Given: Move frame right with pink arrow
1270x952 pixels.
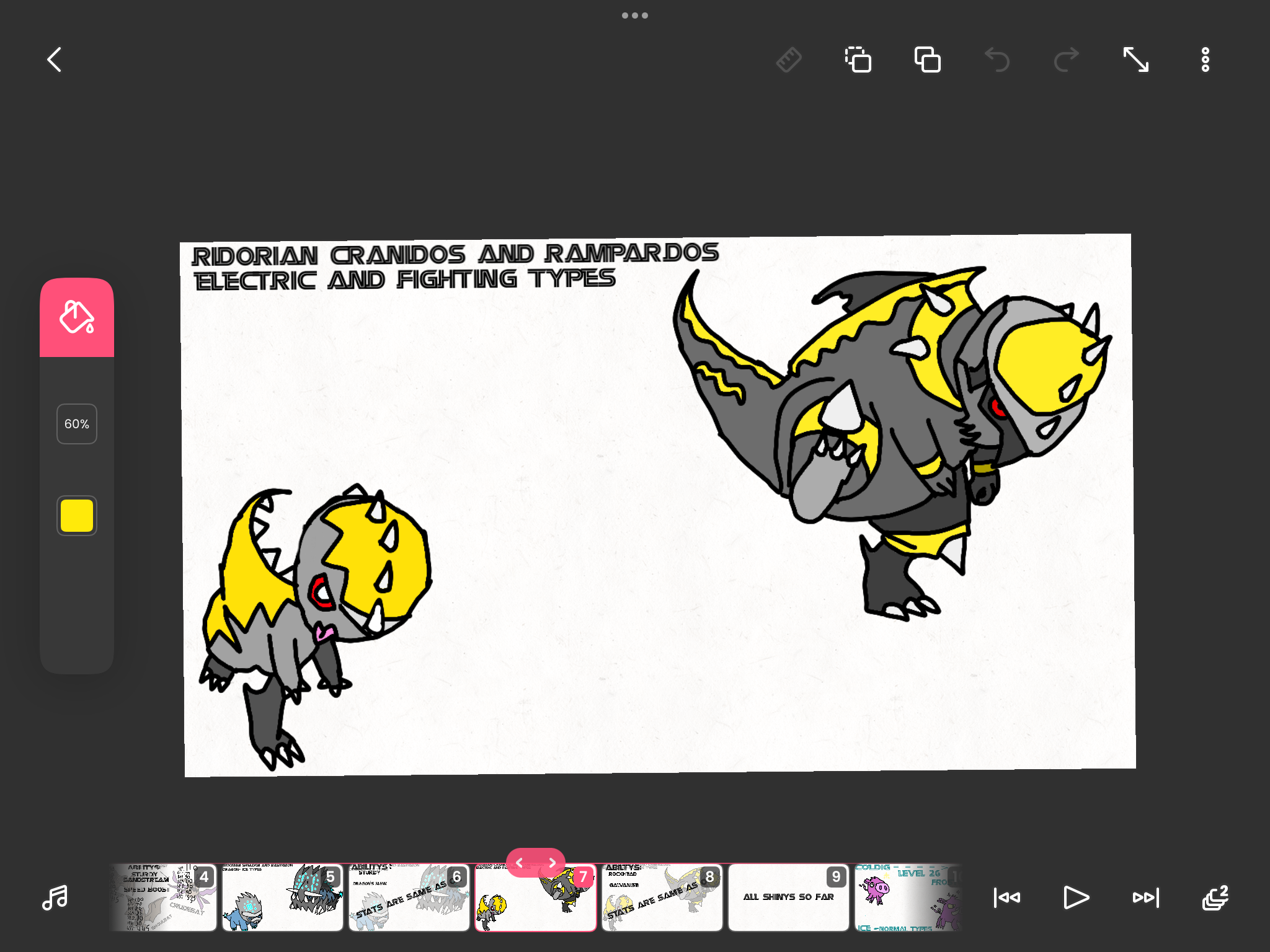Looking at the screenshot, I should [x=552, y=863].
